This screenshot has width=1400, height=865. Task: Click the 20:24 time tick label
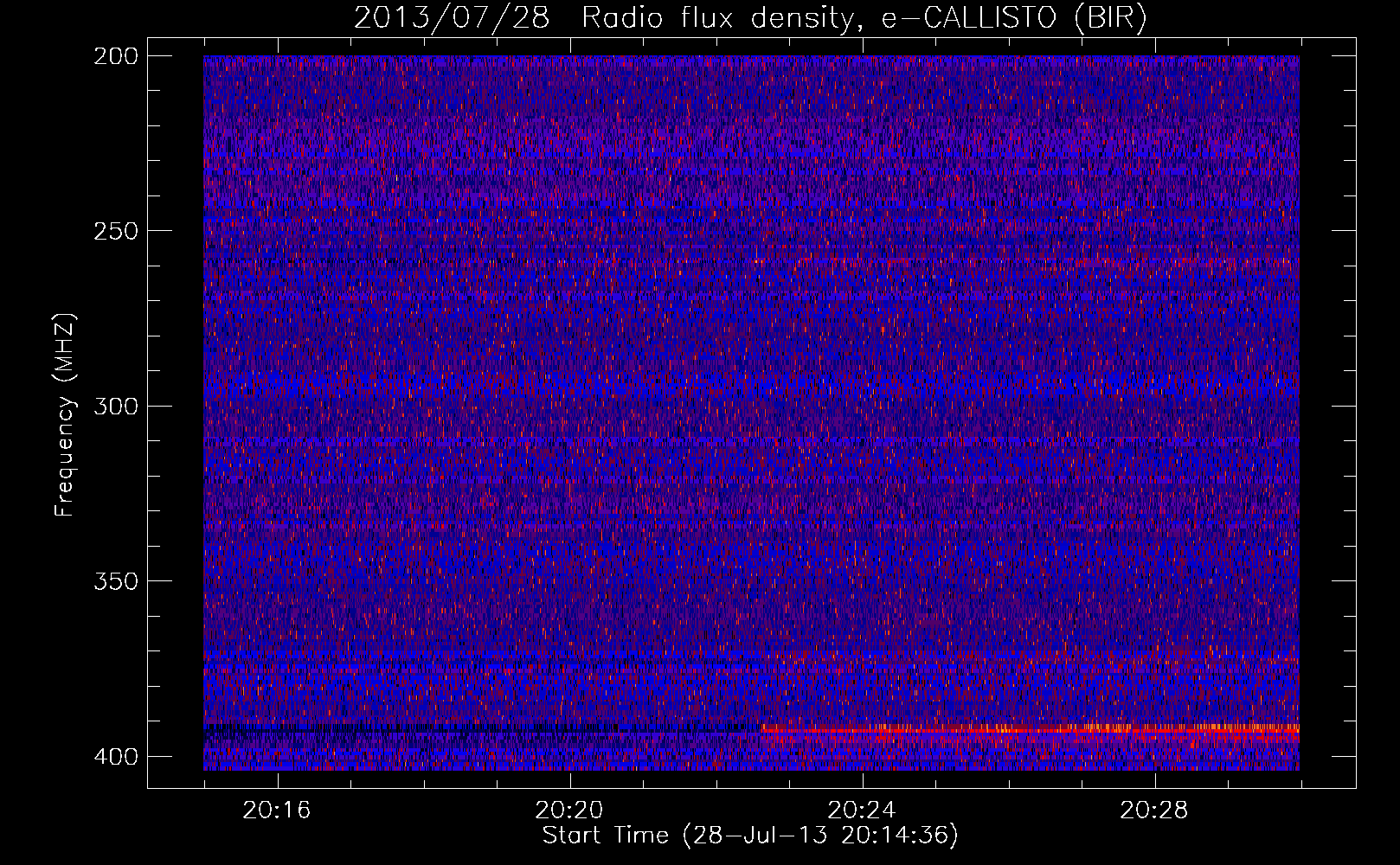[x=862, y=811]
